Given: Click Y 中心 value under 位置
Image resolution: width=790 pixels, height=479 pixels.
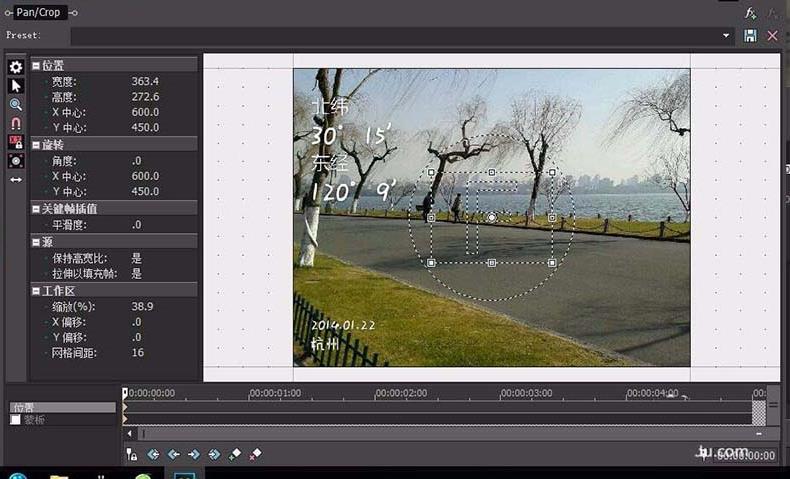Looking at the screenshot, I should pyautogui.click(x=145, y=127).
